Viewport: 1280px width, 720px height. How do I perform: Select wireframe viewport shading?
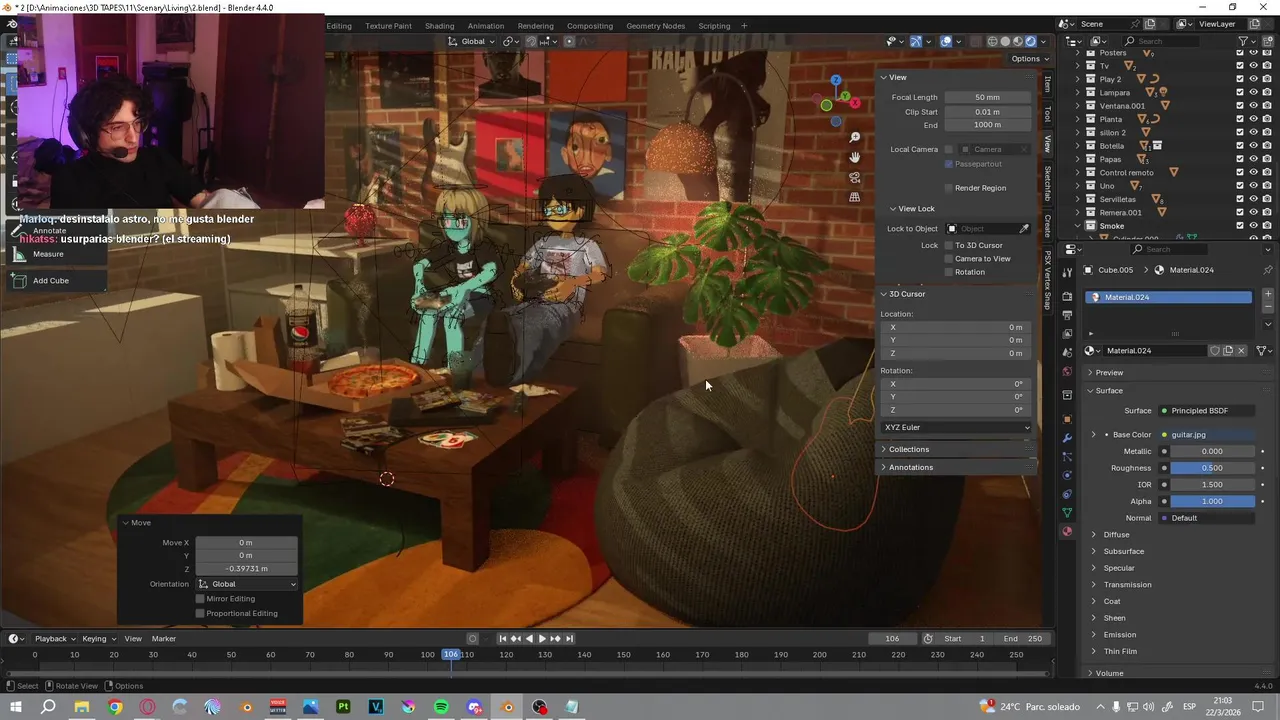(x=992, y=41)
